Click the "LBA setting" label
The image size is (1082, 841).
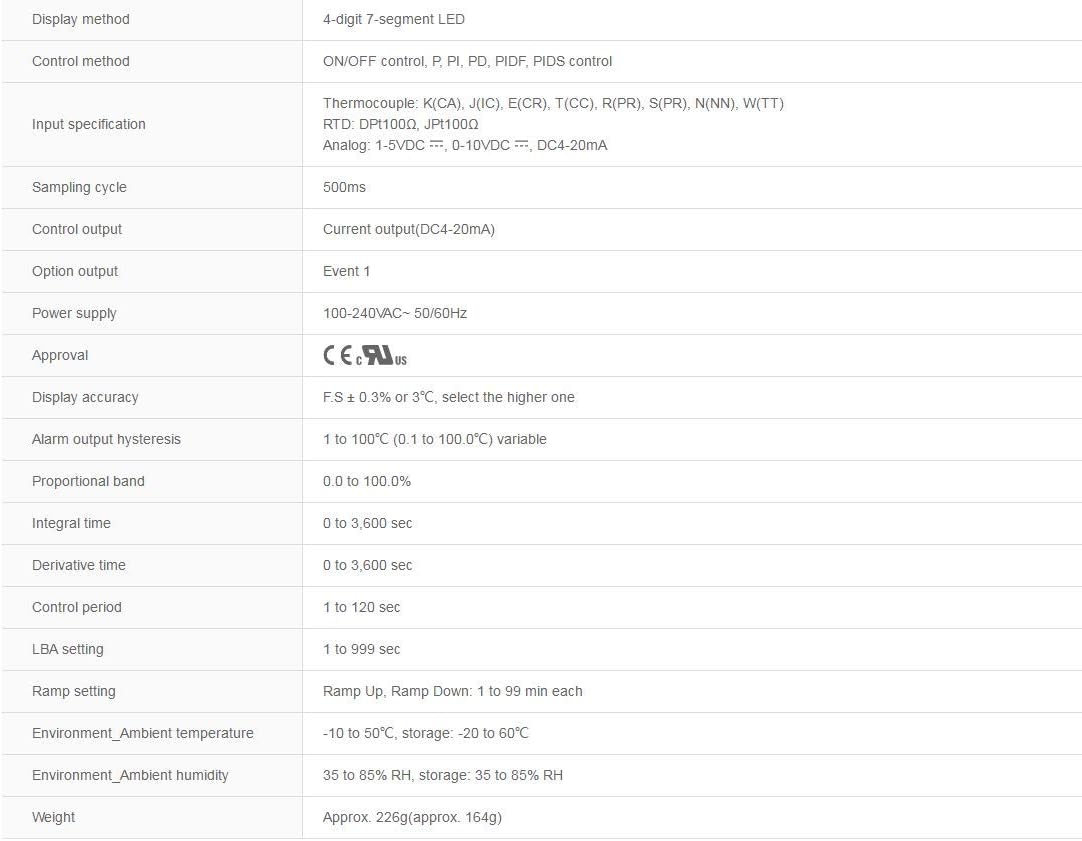tap(68, 649)
